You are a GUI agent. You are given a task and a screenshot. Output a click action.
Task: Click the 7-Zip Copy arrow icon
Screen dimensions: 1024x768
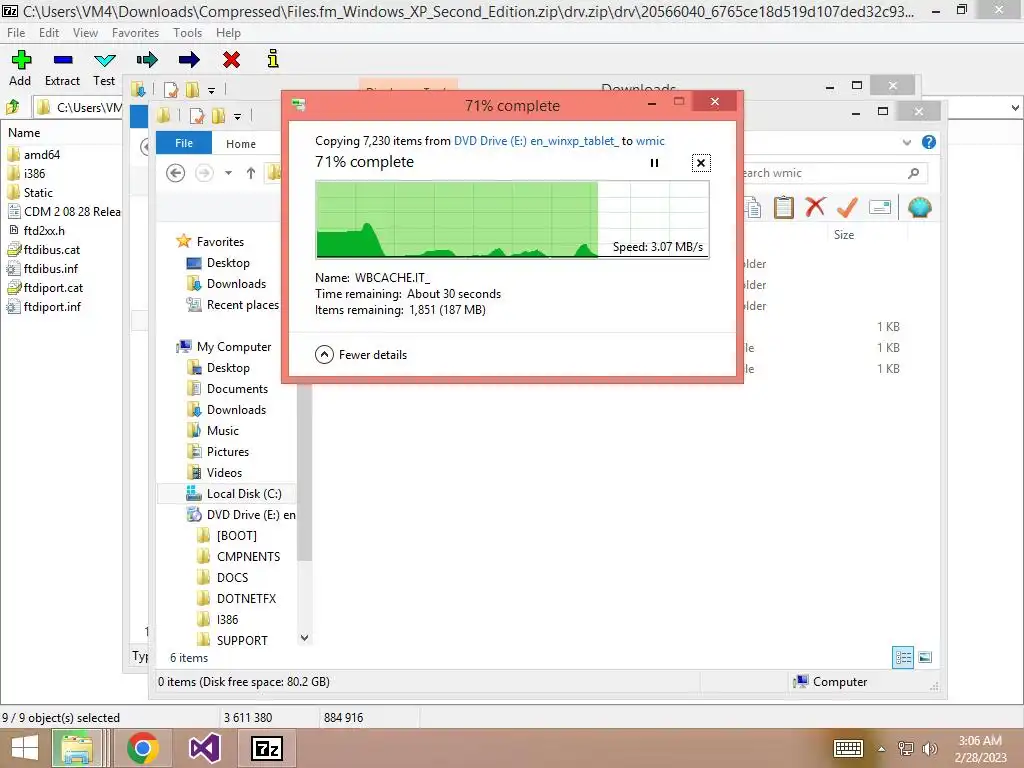(147, 60)
